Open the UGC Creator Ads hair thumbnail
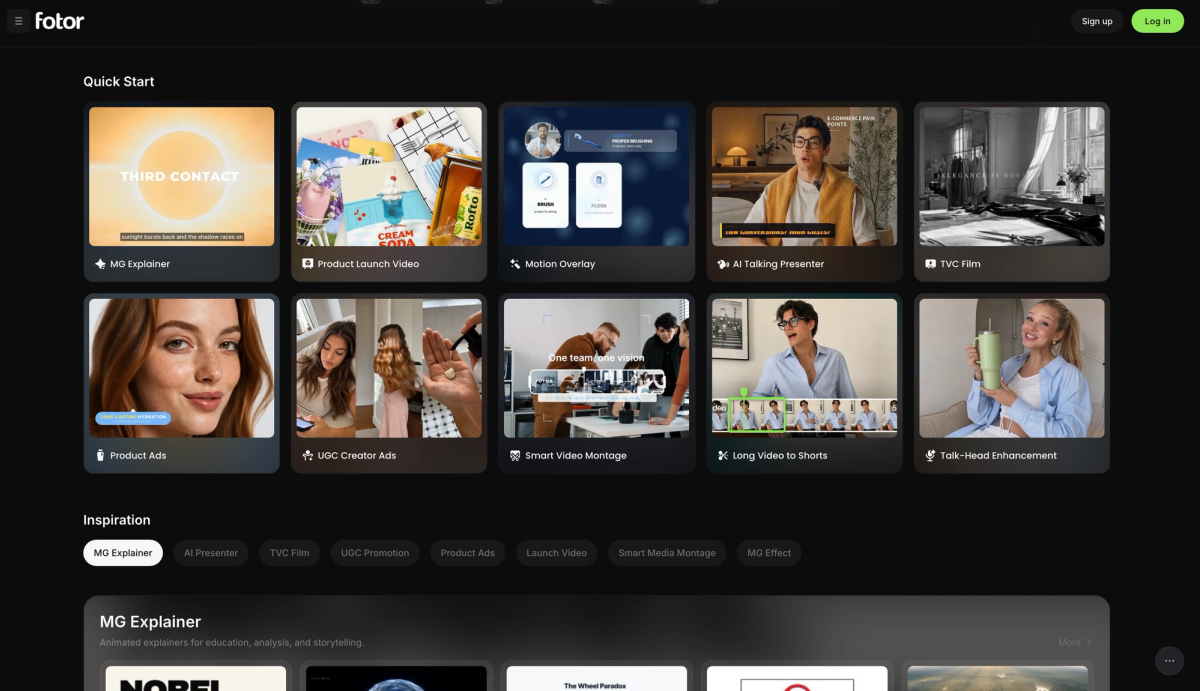Viewport: 1200px width, 691px height. click(389, 368)
